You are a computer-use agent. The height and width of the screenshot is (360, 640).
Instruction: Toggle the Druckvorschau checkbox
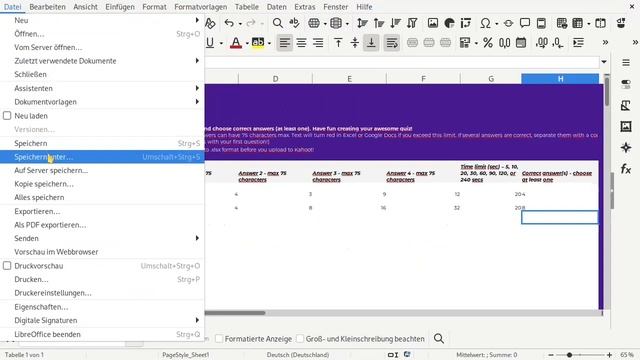(x=7, y=266)
